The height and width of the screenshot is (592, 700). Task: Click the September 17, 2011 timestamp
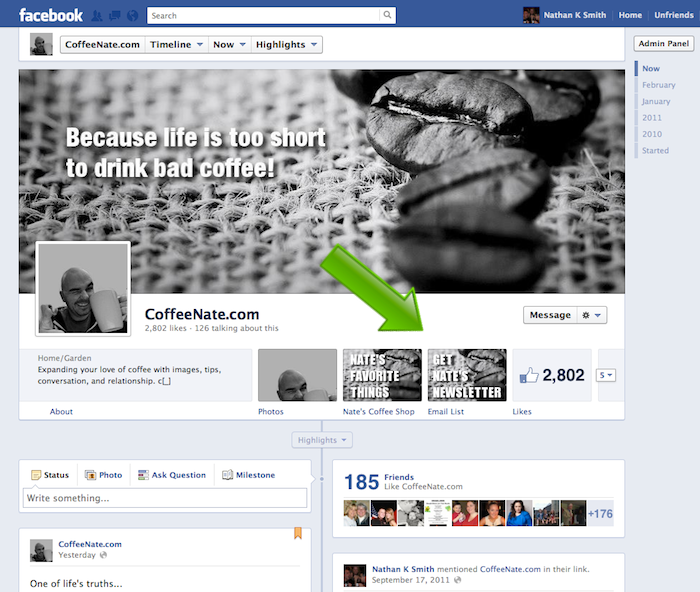click(x=411, y=580)
